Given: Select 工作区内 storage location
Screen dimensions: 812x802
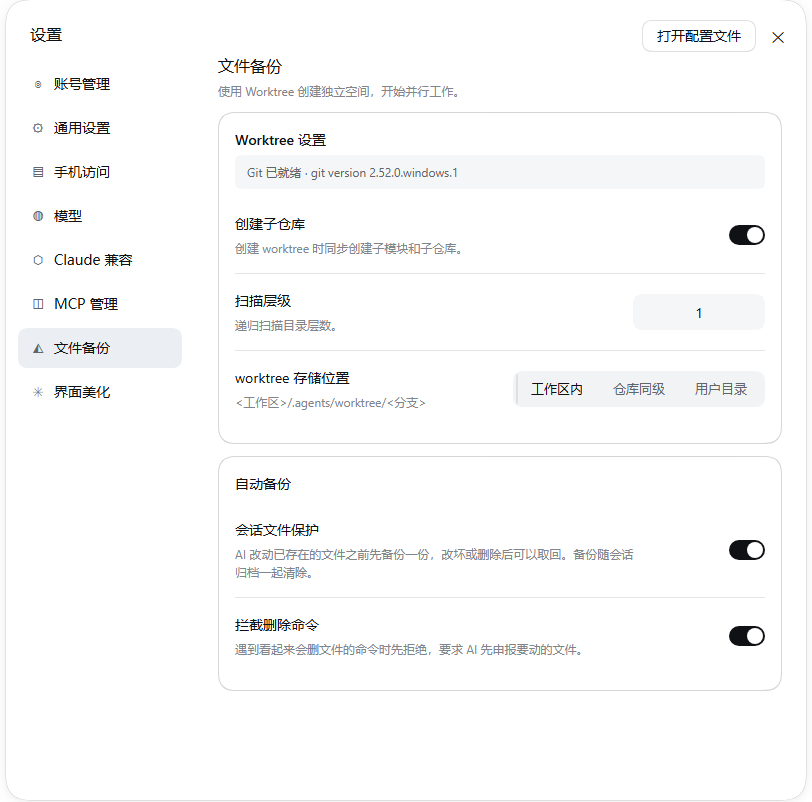Looking at the screenshot, I should (x=557, y=389).
